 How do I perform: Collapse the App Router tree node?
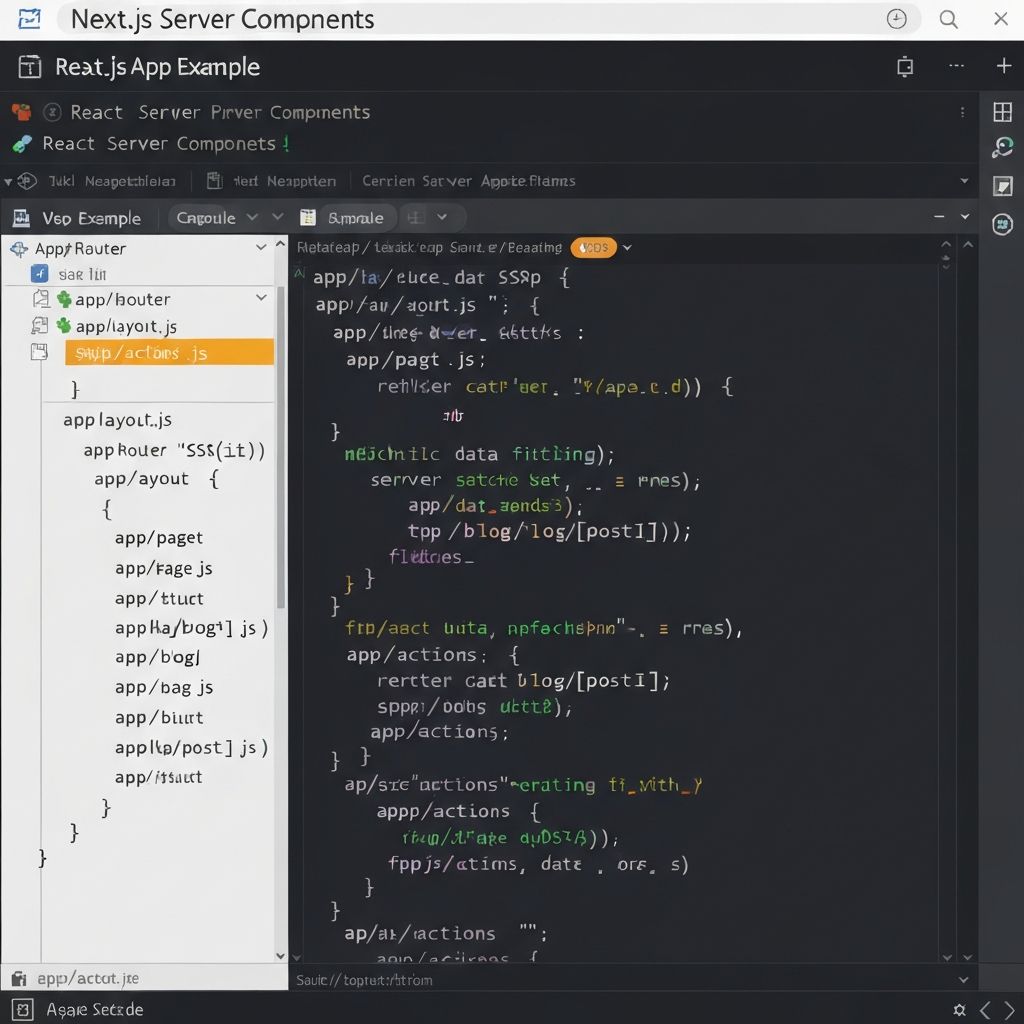pyautogui.click(x=259, y=247)
